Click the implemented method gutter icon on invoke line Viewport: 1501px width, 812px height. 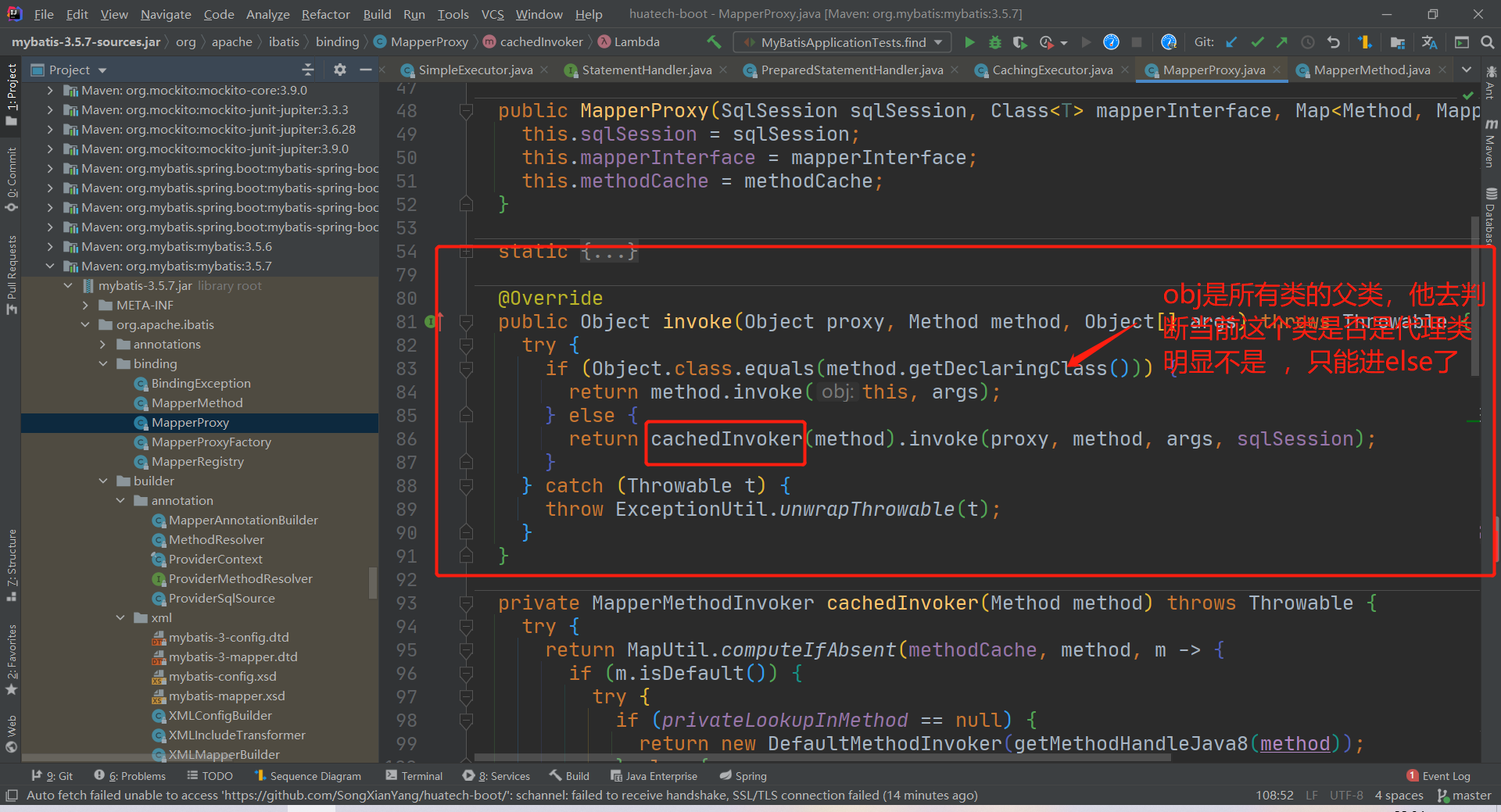point(433,321)
